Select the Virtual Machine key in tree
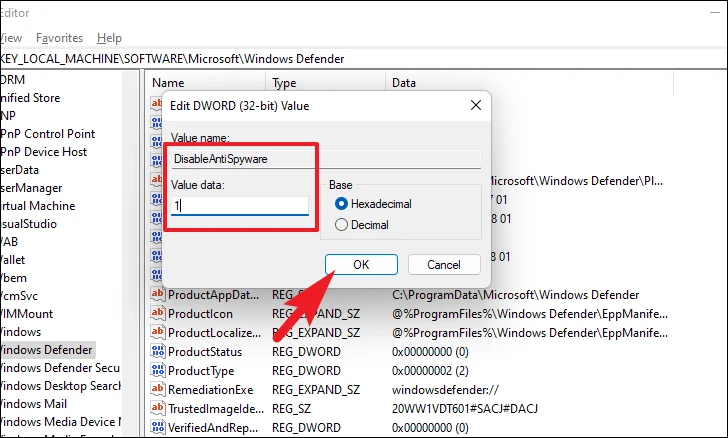The width and height of the screenshot is (728, 438). (38, 206)
